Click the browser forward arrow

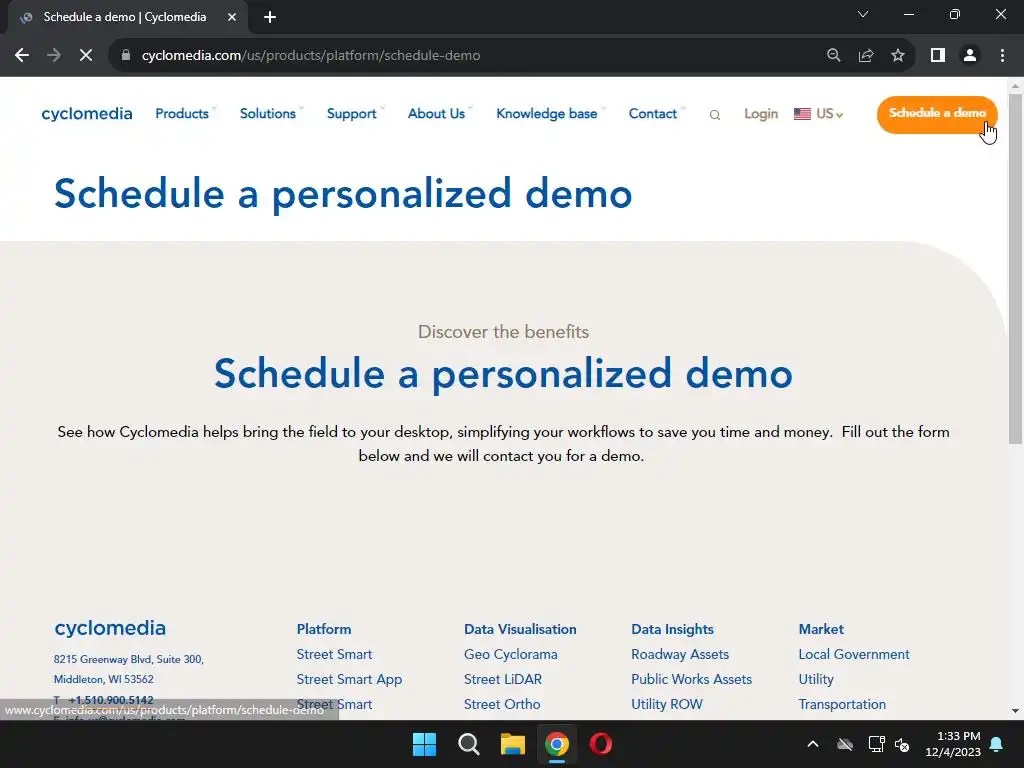[54, 56]
